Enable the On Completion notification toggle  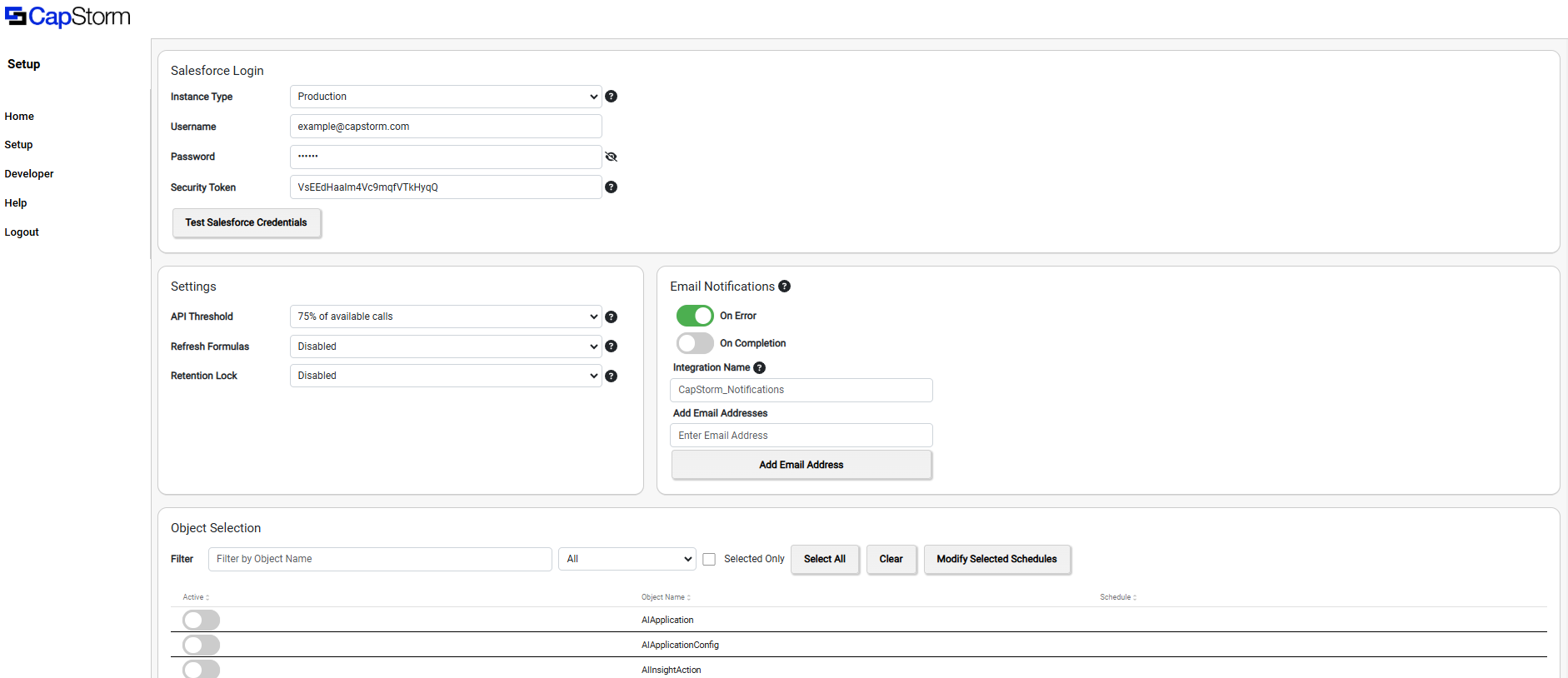(x=695, y=343)
